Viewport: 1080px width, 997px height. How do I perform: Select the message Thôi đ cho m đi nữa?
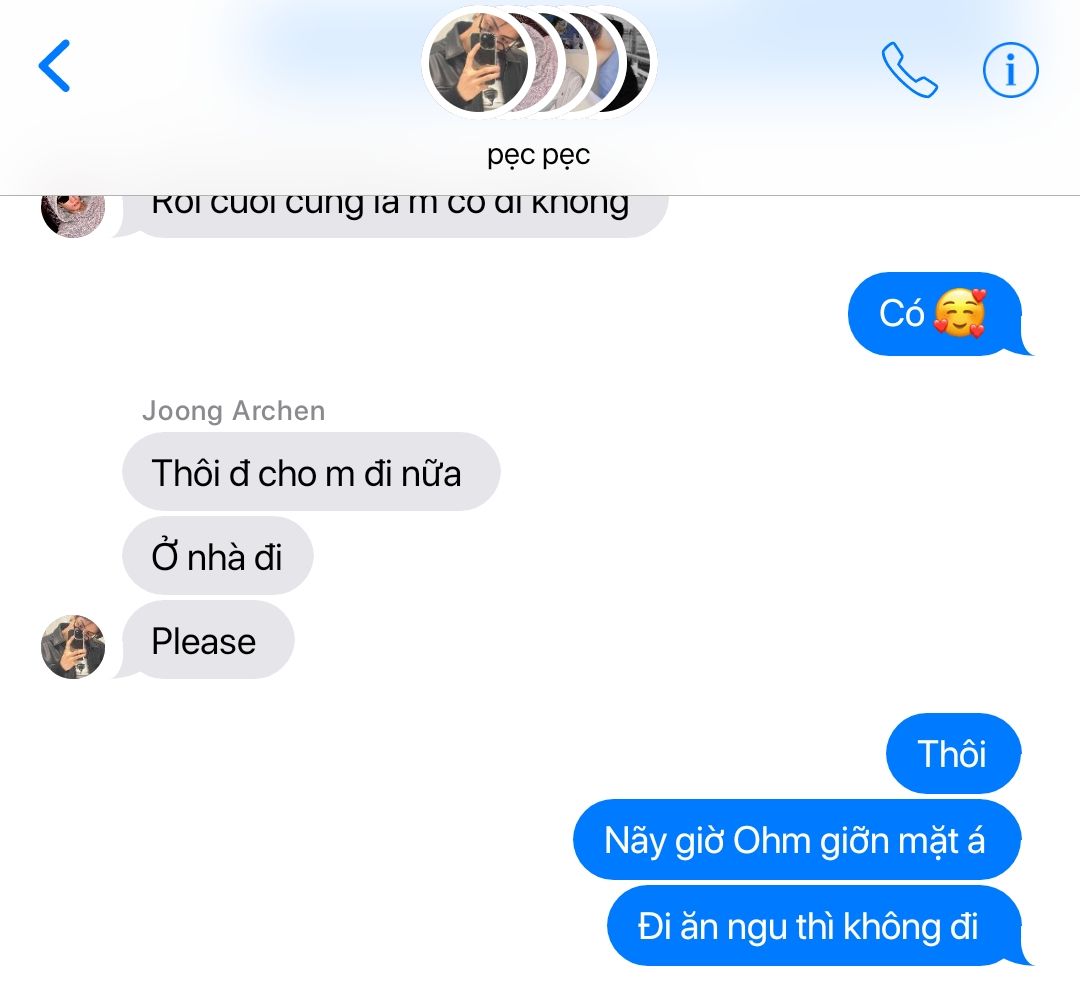point(311,472)
